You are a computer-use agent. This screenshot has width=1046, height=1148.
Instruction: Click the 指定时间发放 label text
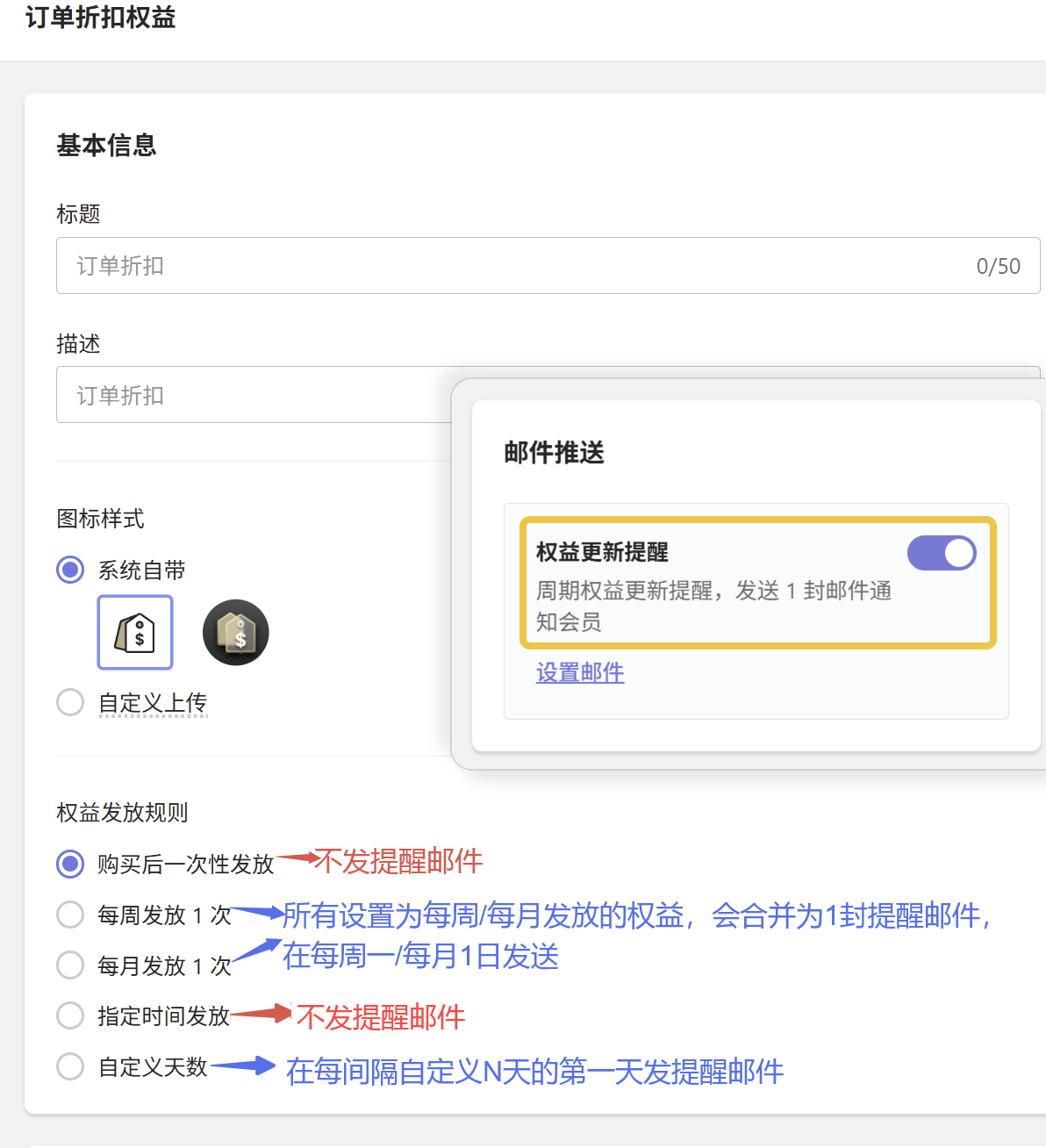(163, 1016)
